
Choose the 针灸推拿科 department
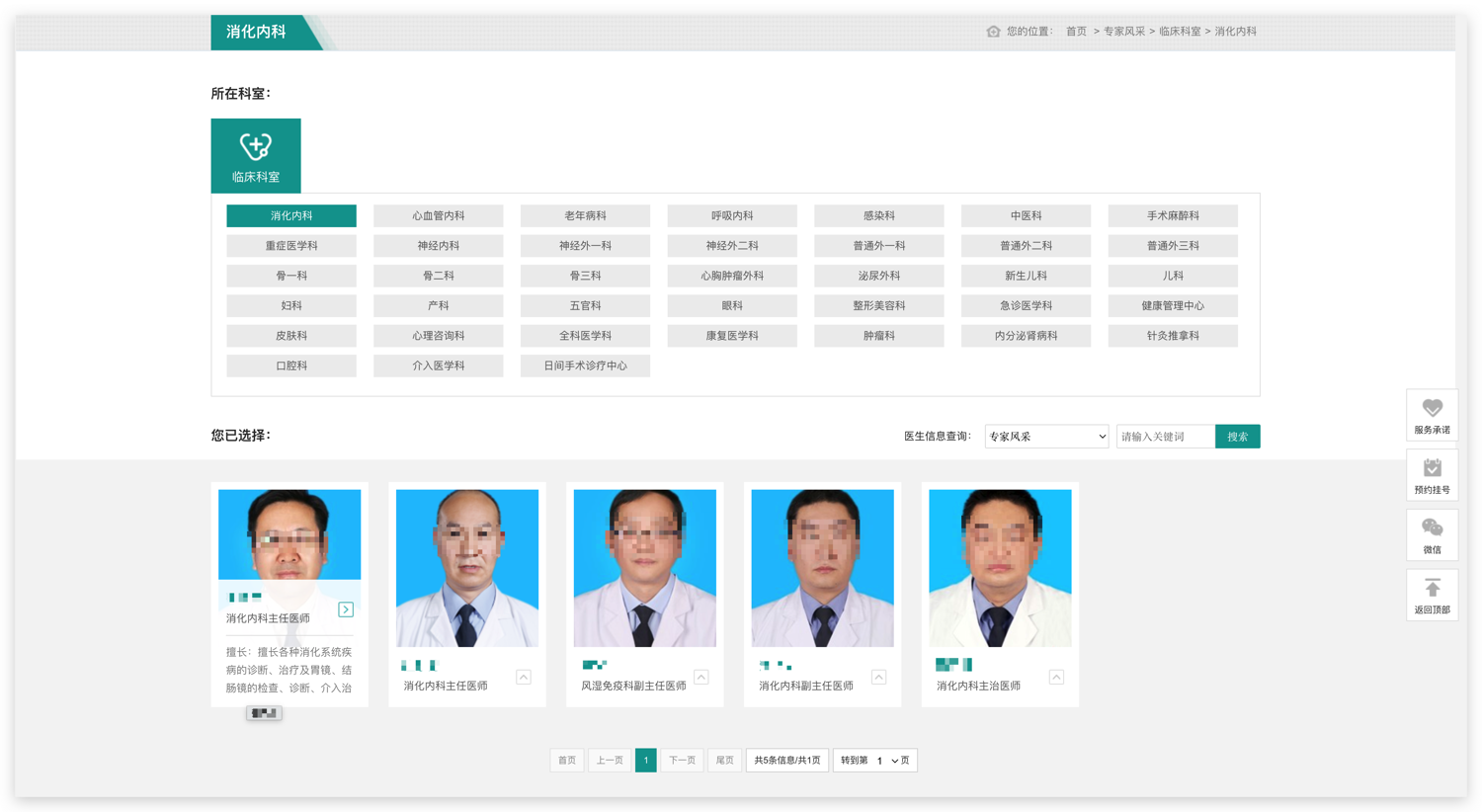click(x=1173, y=336)
